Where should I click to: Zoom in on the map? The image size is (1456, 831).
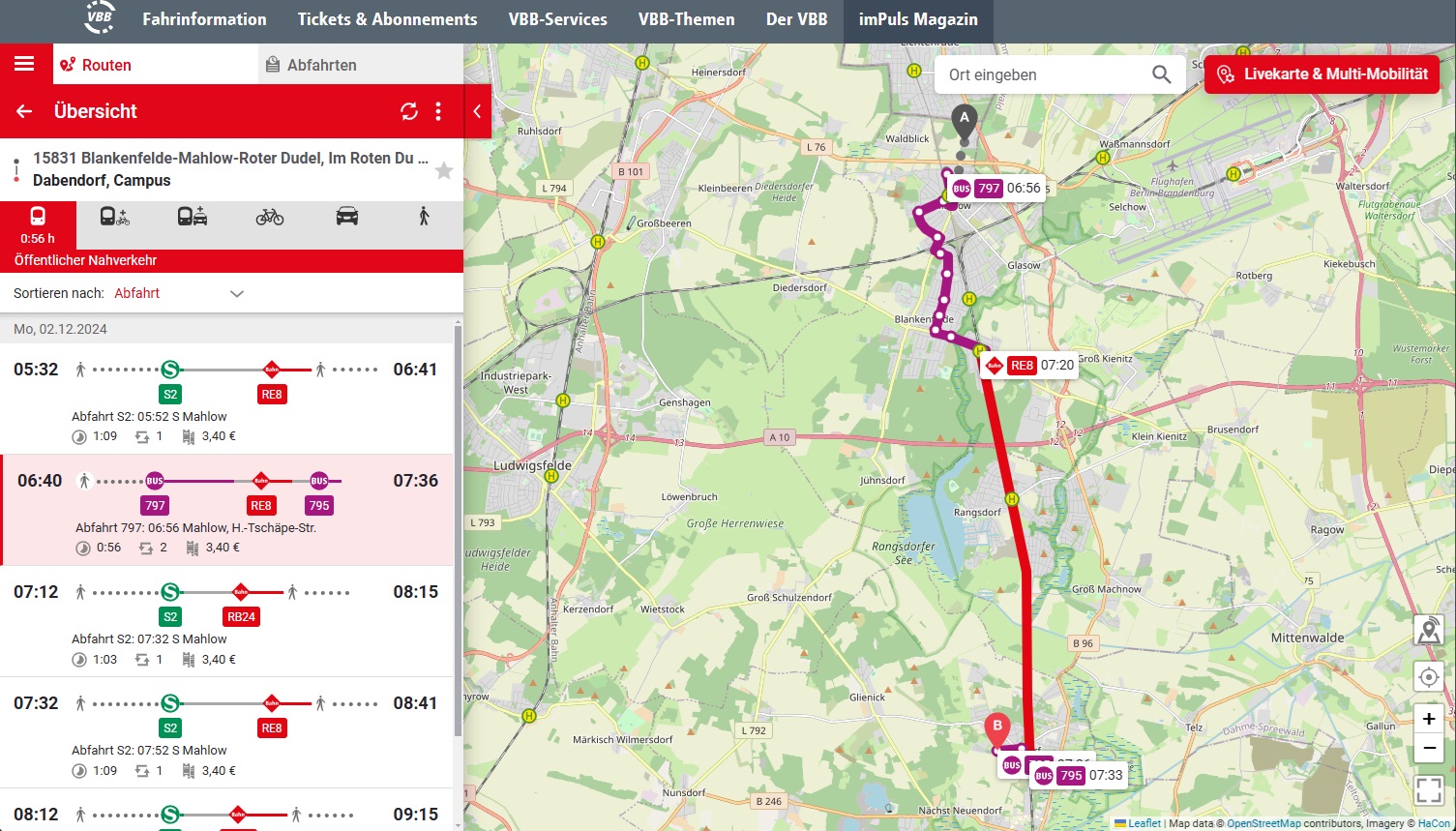[x=1428, y=719]
